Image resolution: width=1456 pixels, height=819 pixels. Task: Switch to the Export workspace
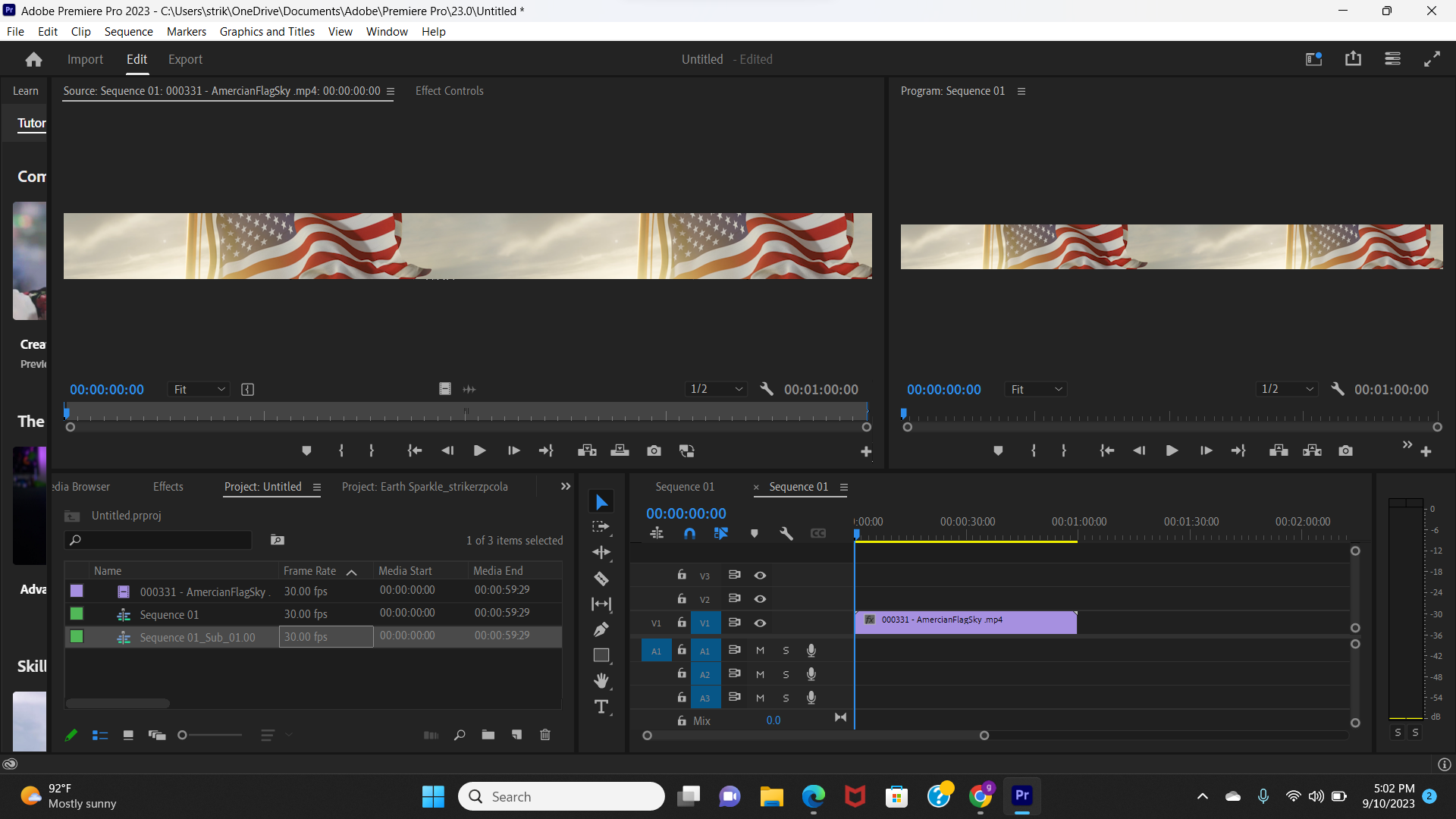click(x=185, y=59)
